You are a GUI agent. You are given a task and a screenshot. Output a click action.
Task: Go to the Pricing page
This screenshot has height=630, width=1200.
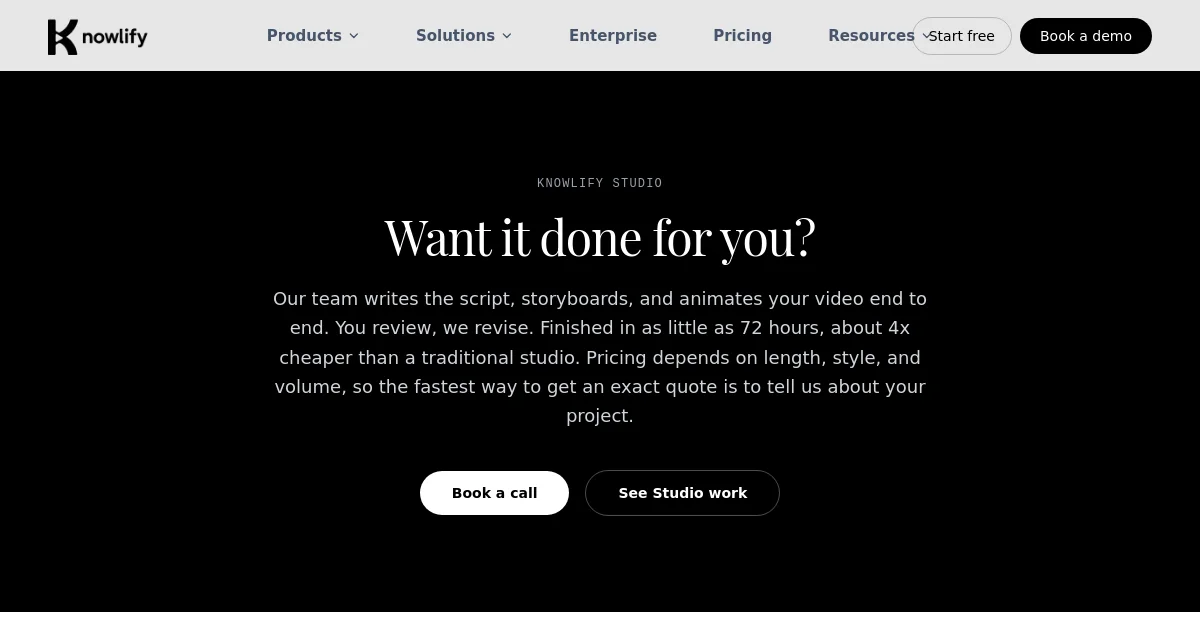(742, 36)
